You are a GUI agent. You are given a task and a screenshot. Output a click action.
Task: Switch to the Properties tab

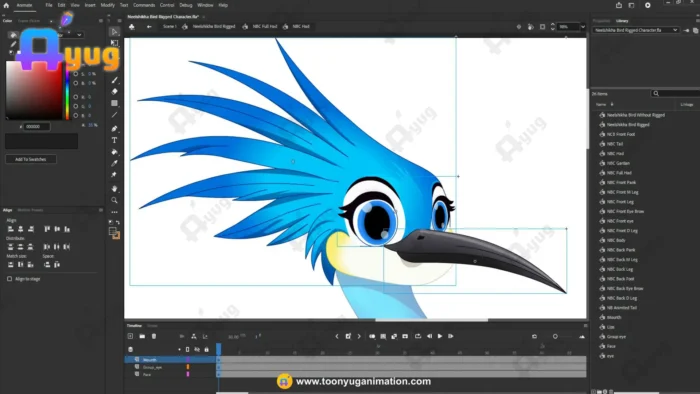(601, 21)
